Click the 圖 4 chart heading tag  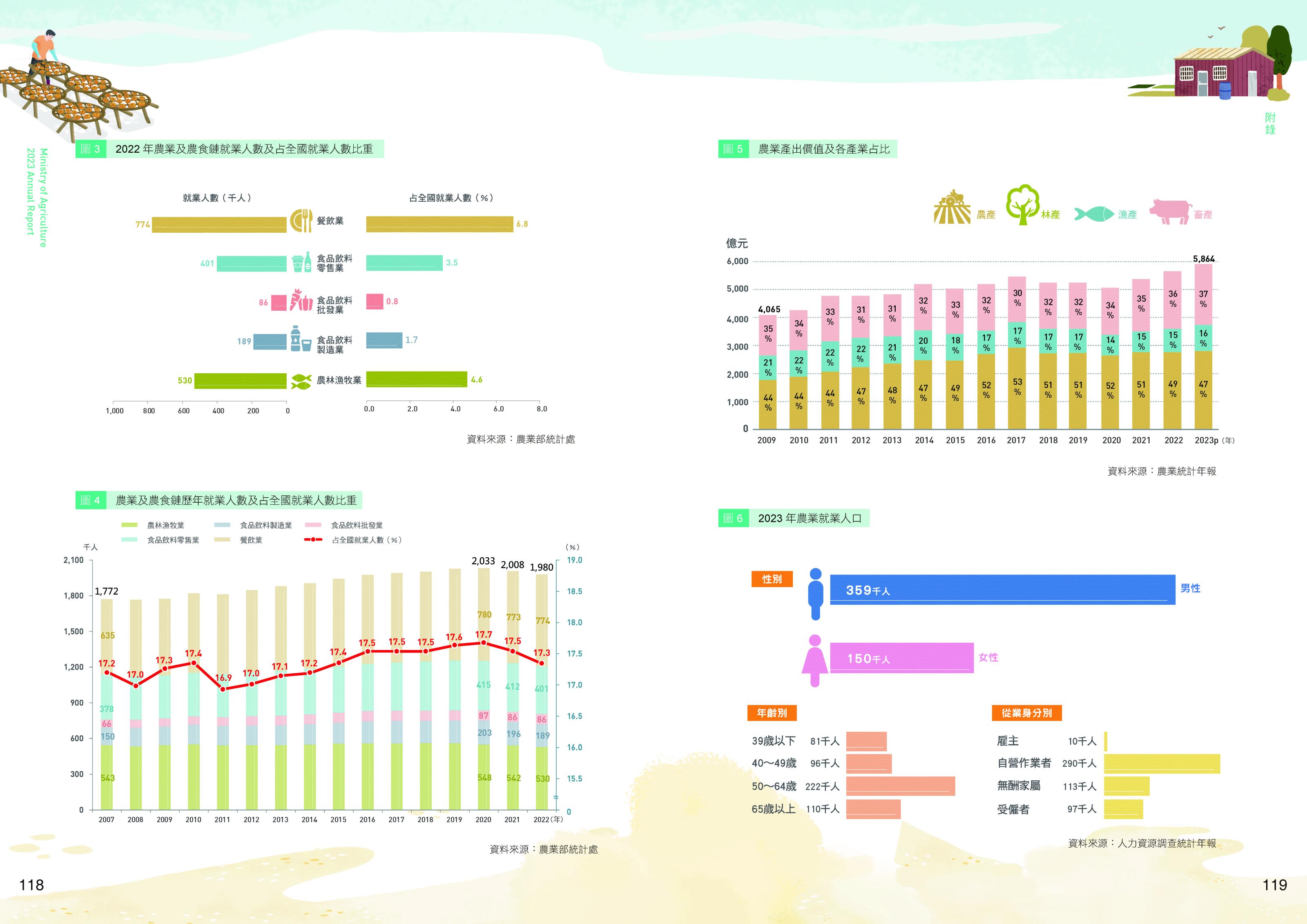[91, 500]
